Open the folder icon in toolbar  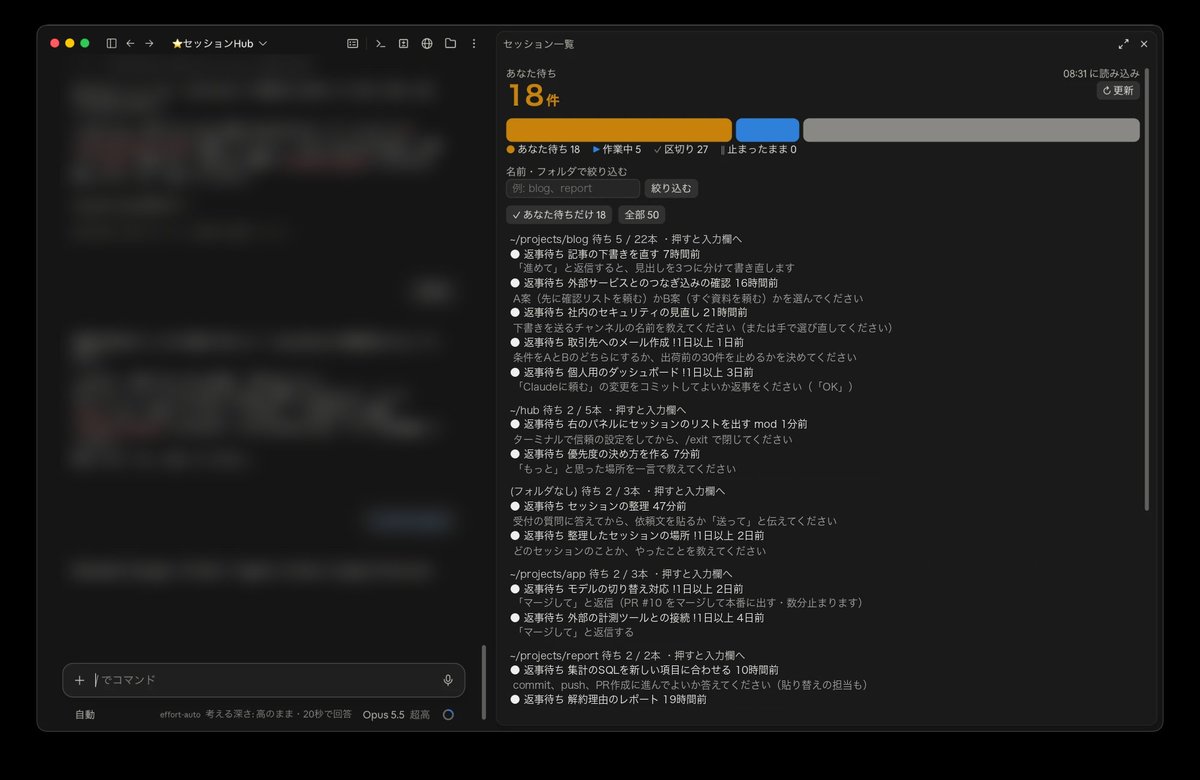click(x=450, y=43)
